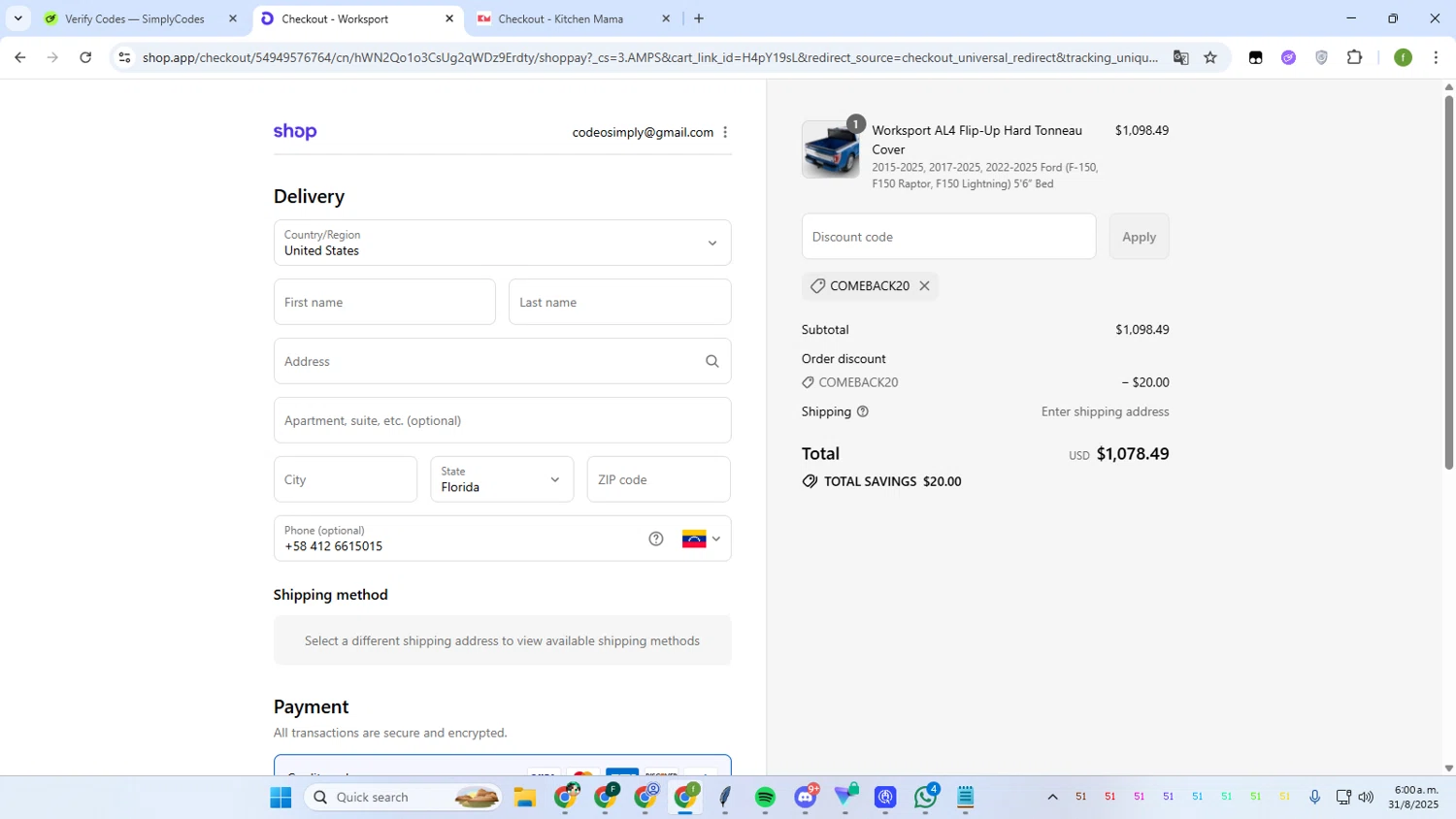1456x819 pixels.
Task: Close the Checkout - Worksport tab
Action: 449,18
